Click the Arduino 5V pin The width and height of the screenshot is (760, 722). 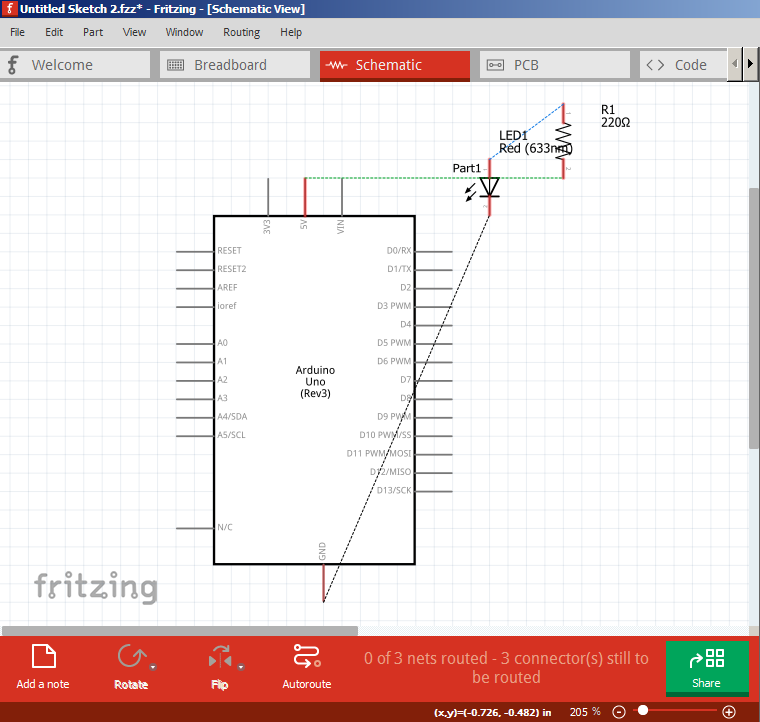point(305,197)
